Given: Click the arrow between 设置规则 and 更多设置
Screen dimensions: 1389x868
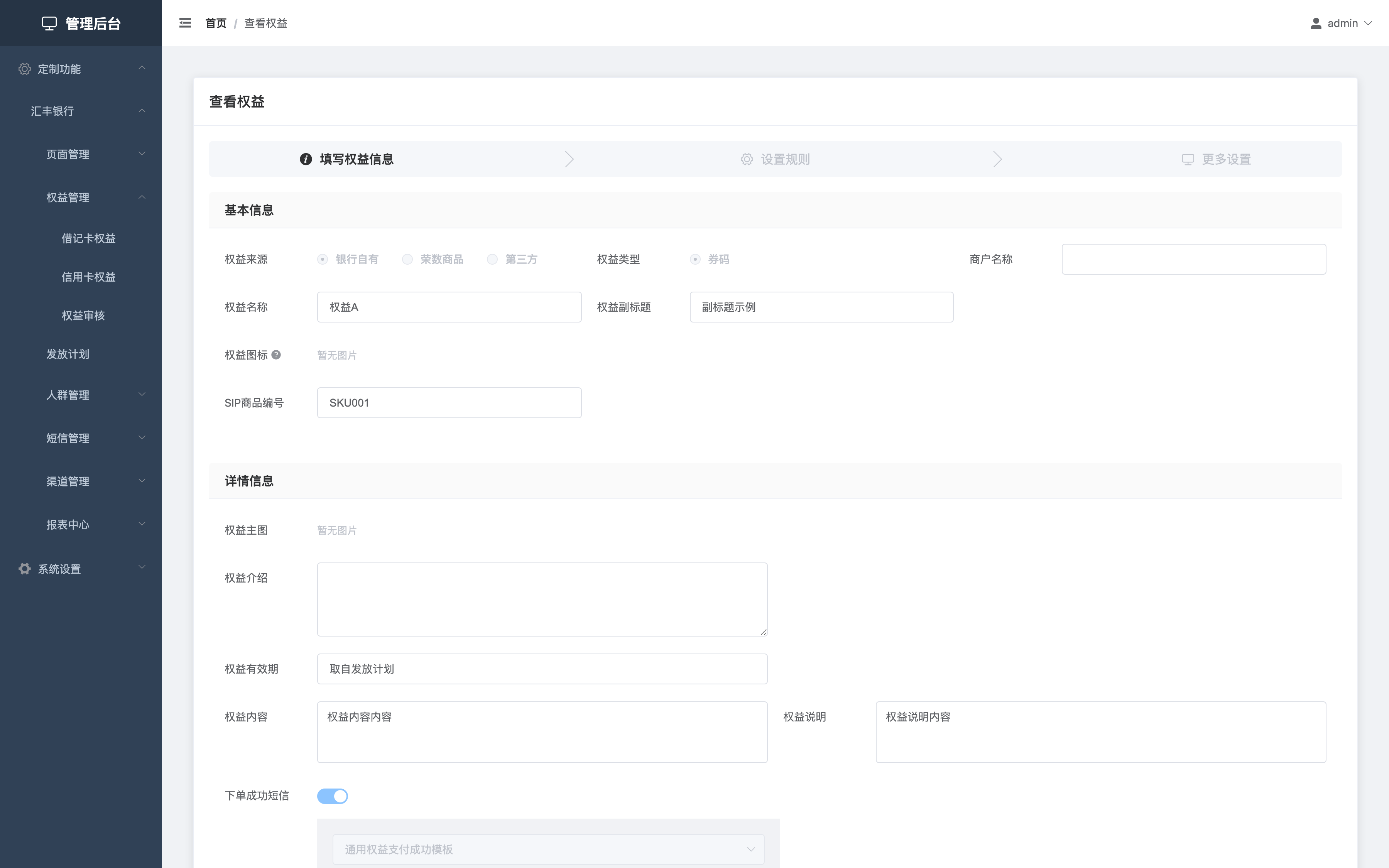Looking at the screenshot, I should [x=997, y=159].
